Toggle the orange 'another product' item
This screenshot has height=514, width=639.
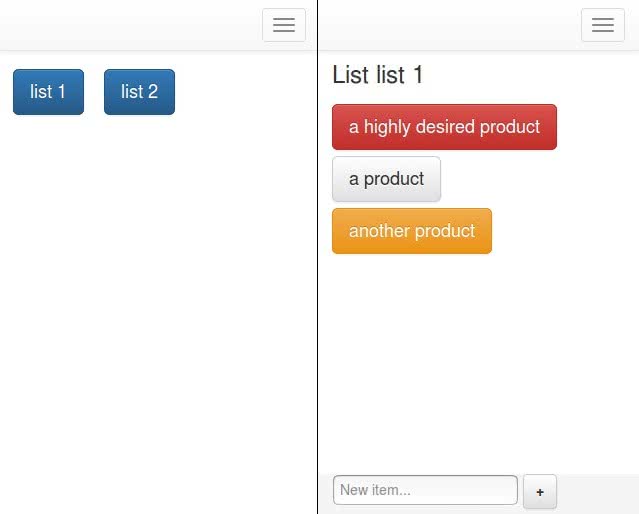(x=412, y=231)
